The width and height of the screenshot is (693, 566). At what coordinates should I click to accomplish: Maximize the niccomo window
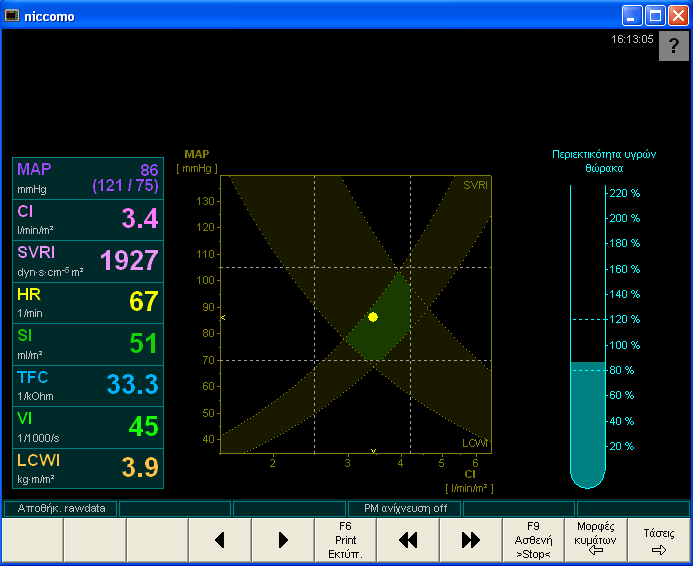[655, 16]
